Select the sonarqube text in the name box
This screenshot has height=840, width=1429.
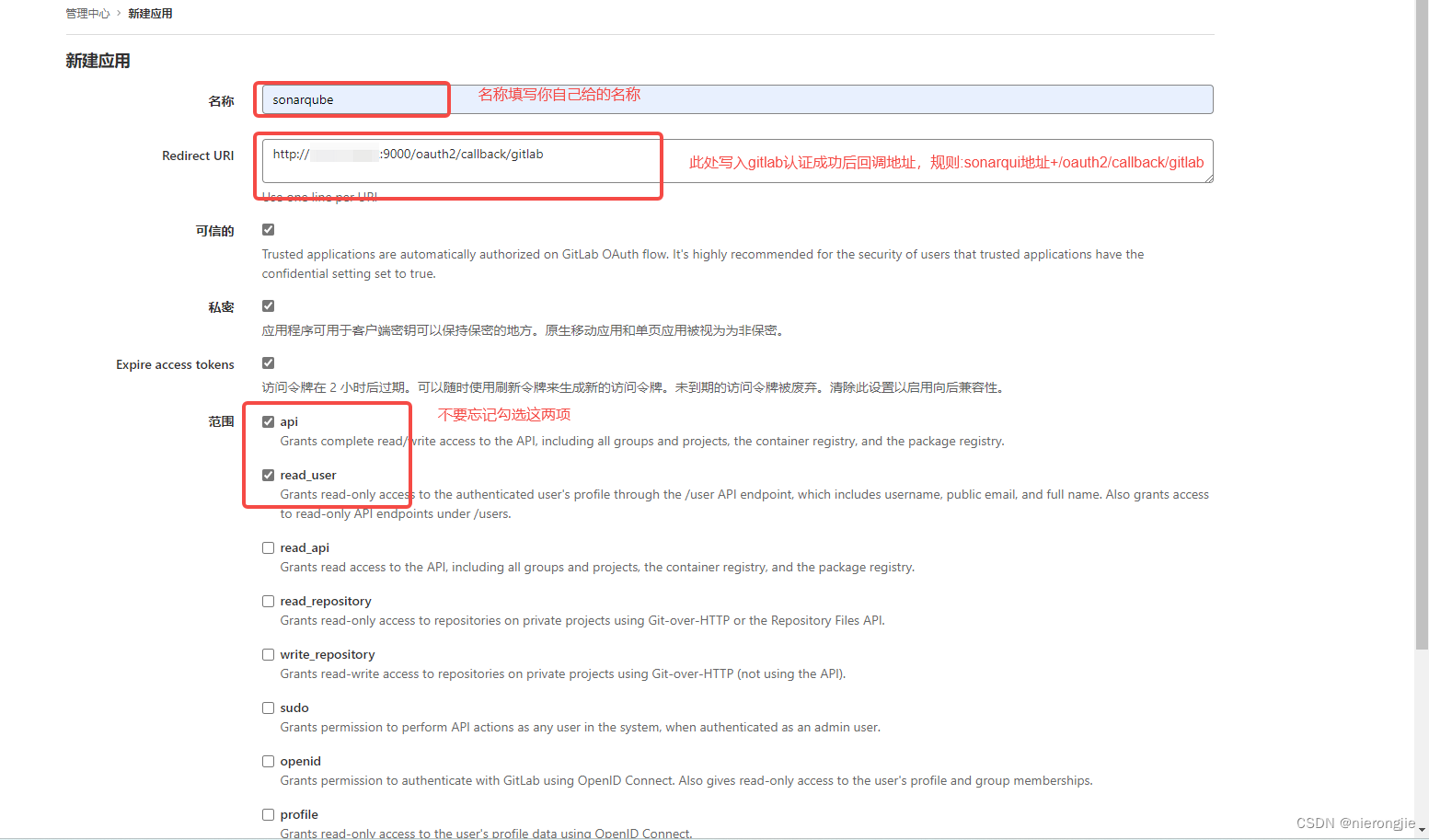pyautogui.click(x=303, y=99)
